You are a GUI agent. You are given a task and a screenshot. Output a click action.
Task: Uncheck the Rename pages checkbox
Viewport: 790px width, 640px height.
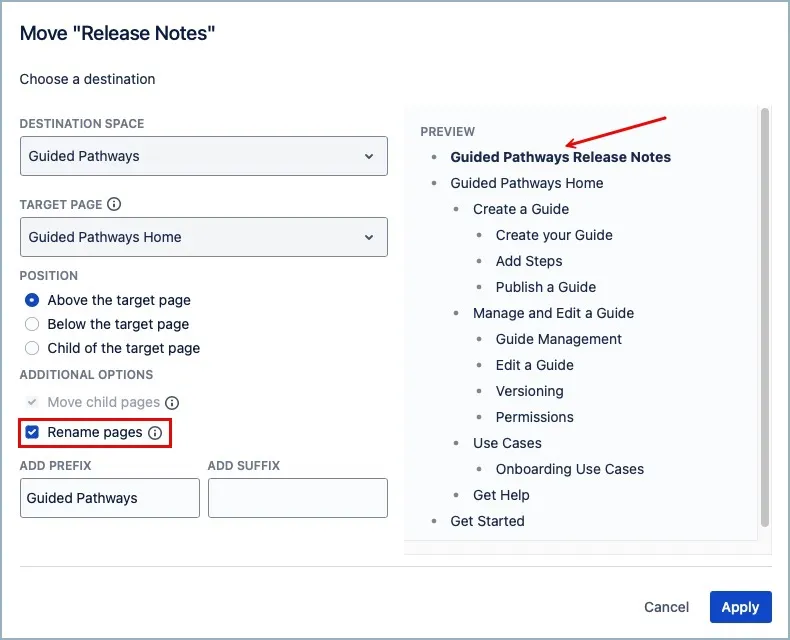32,432
